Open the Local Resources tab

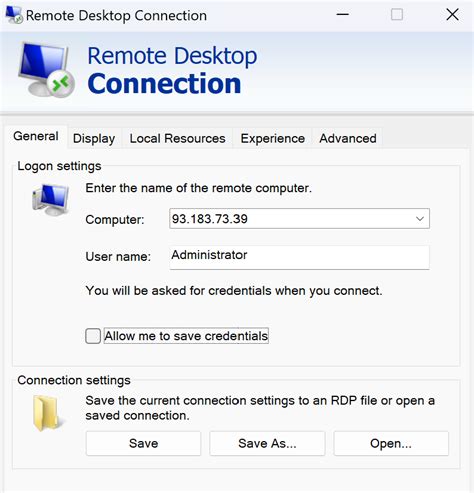click(x=177, y=138)
